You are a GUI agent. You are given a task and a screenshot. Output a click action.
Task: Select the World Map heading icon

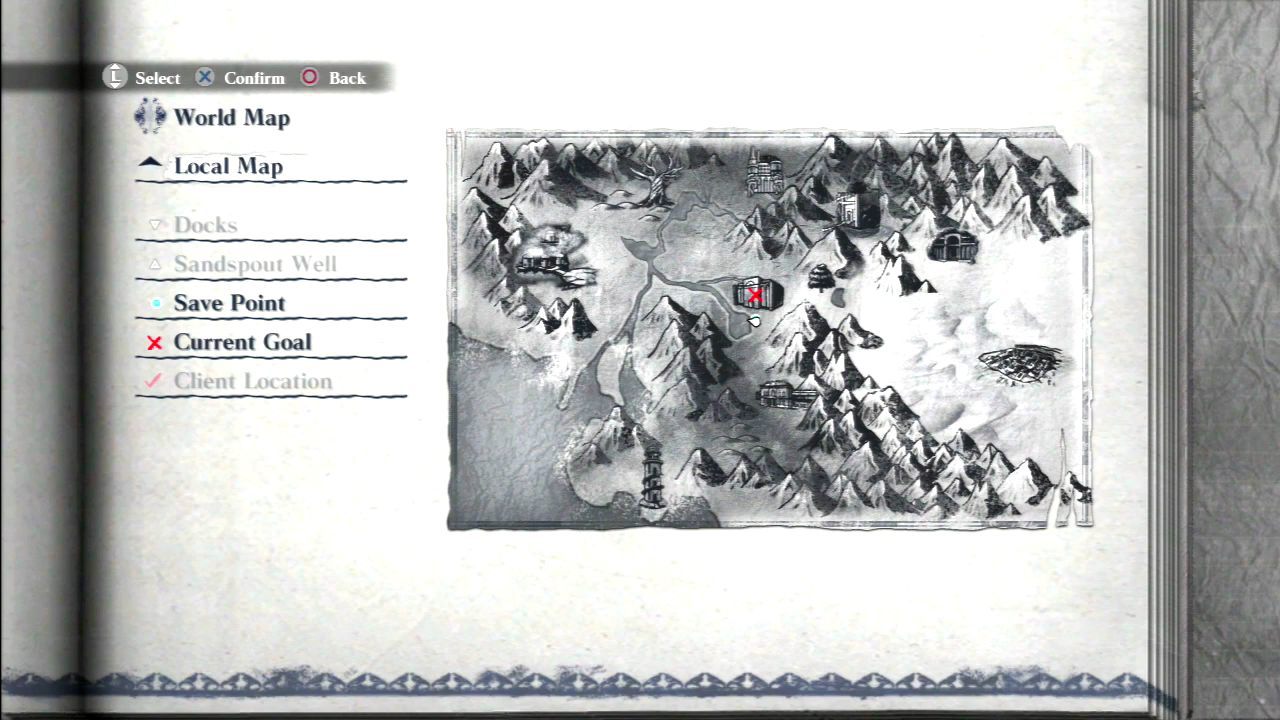(150, 117)
